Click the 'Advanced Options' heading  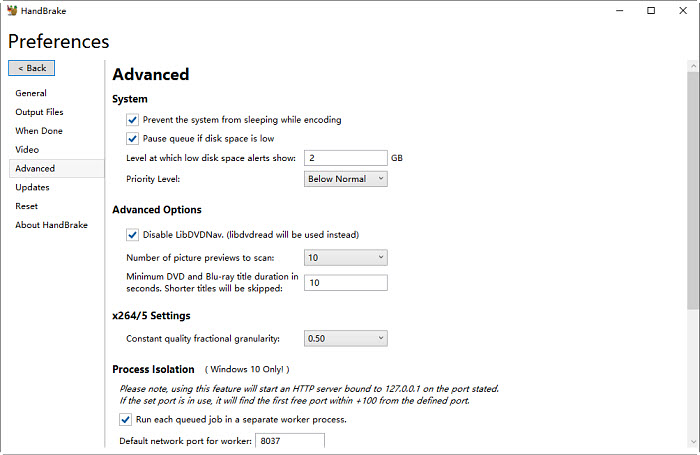pyautogui.click(x=157, y=210)
